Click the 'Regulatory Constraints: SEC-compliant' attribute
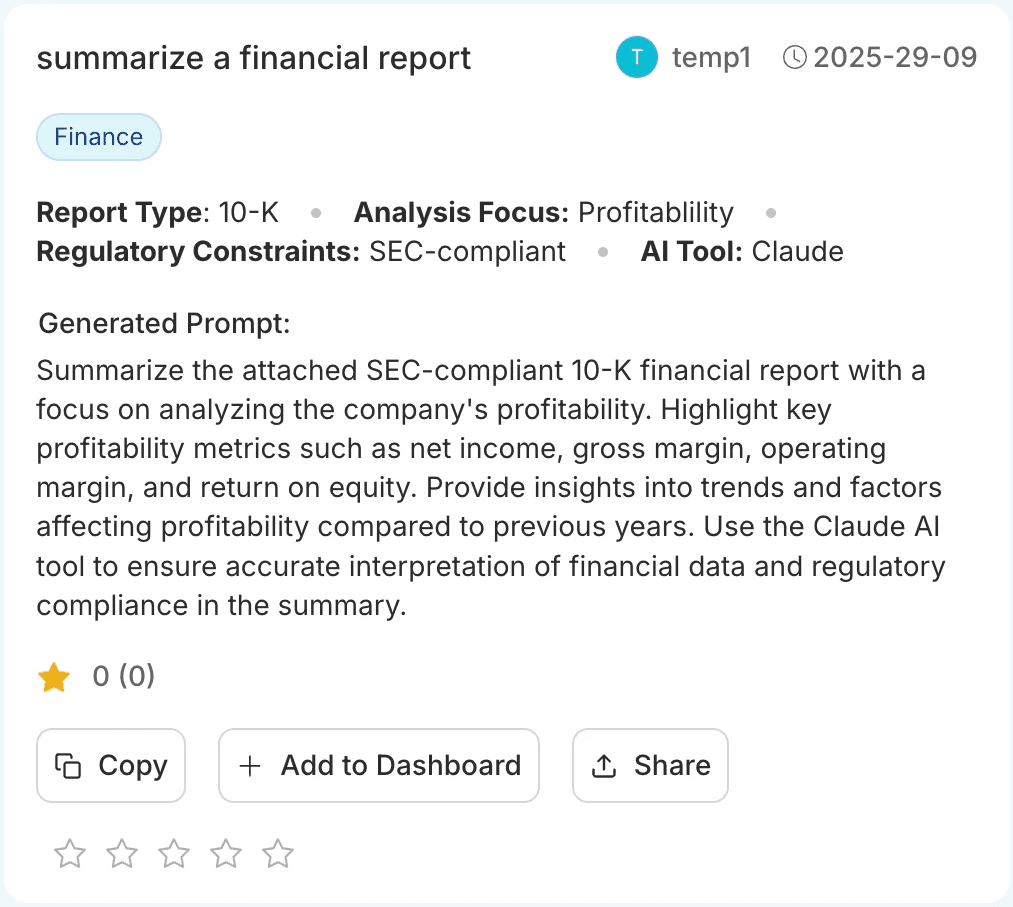 pos(301,251)
